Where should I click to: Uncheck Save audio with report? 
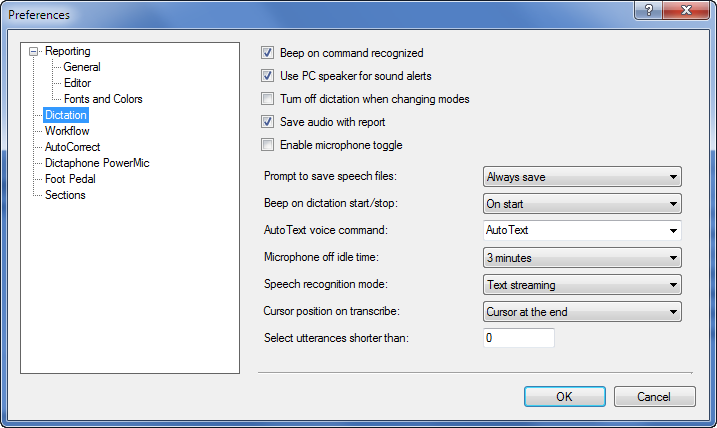tap(268, 122)
